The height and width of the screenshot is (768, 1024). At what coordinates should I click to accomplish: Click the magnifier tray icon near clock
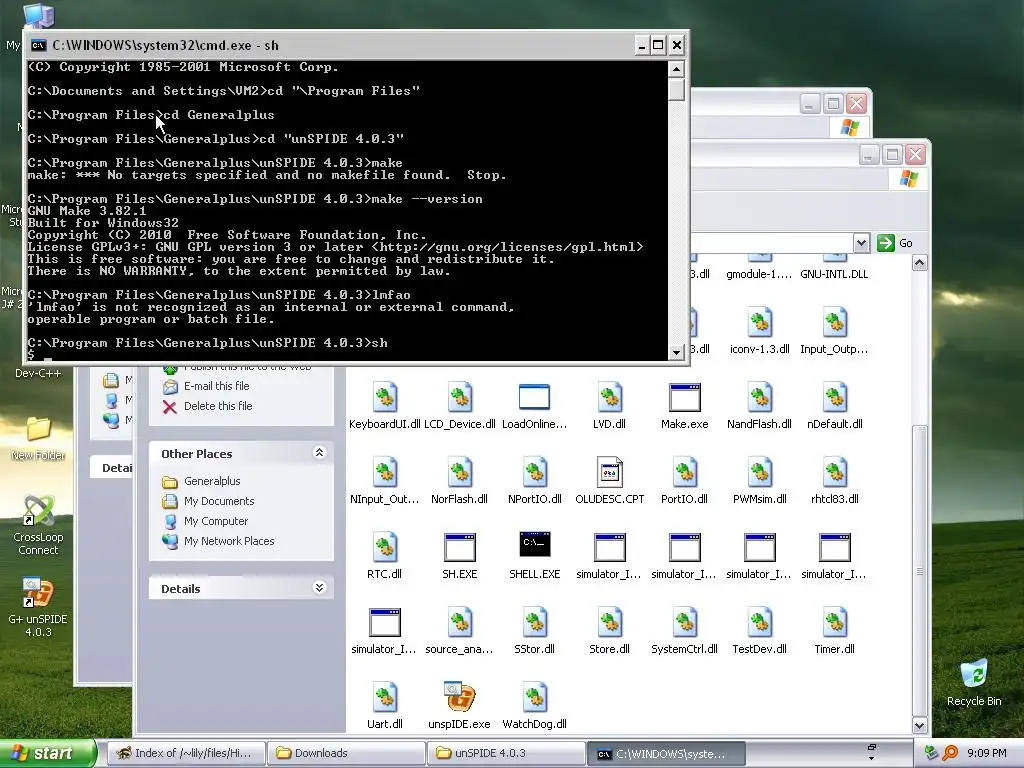tap(950, 753)
